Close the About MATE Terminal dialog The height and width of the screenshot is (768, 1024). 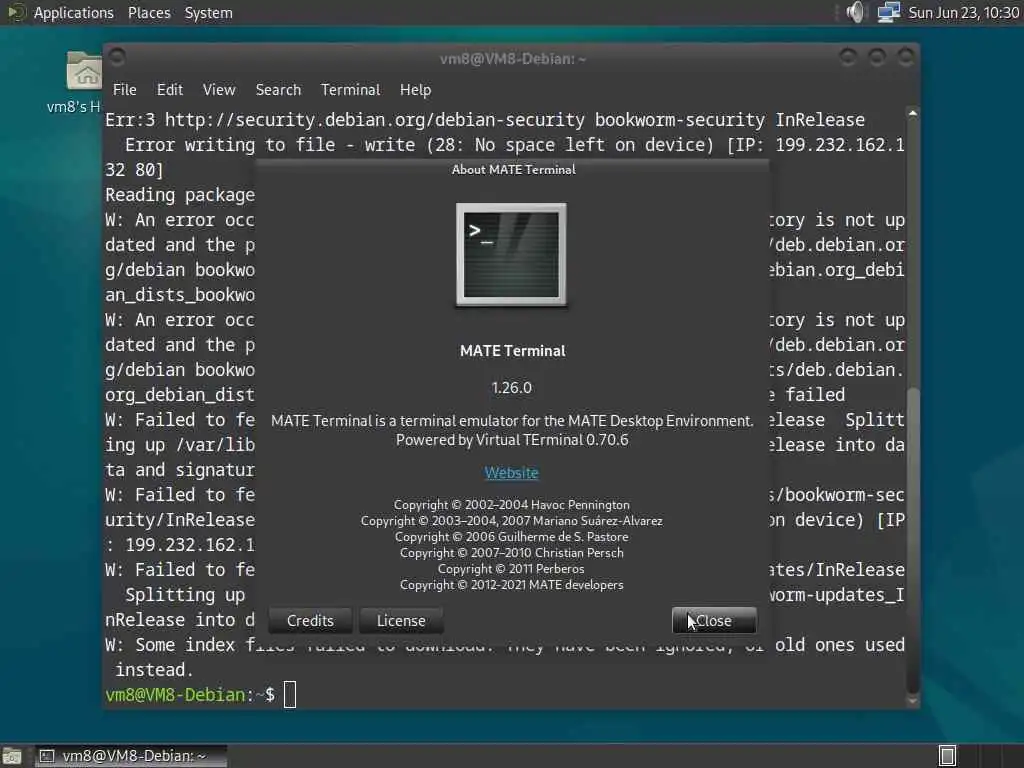tap(714, 620)
